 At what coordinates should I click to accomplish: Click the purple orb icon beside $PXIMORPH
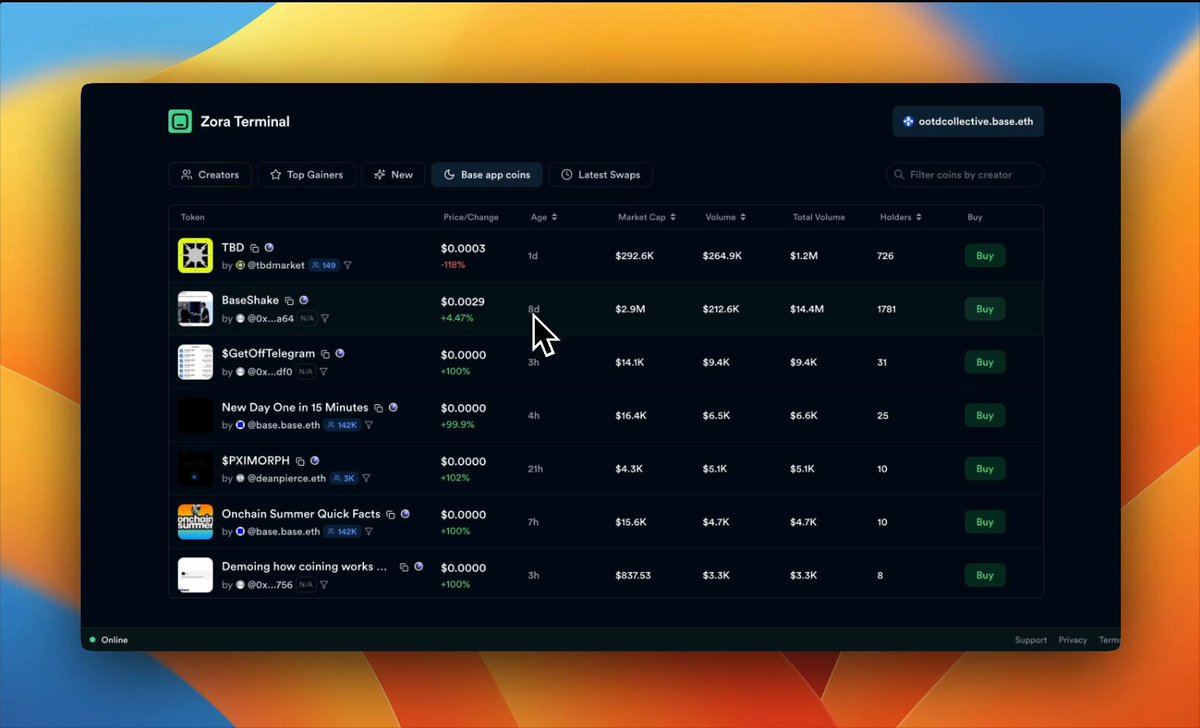coord(315,460)
